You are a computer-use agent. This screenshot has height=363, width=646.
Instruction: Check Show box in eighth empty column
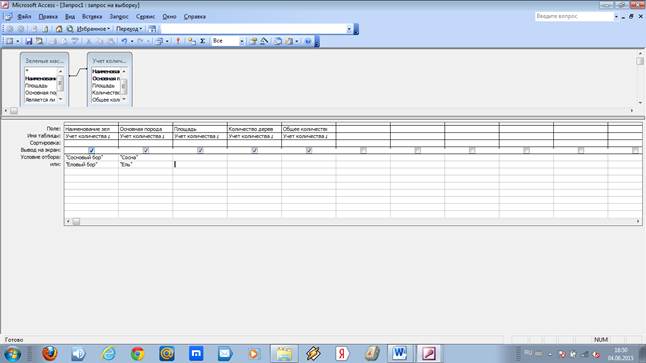[x=472, y=150]
